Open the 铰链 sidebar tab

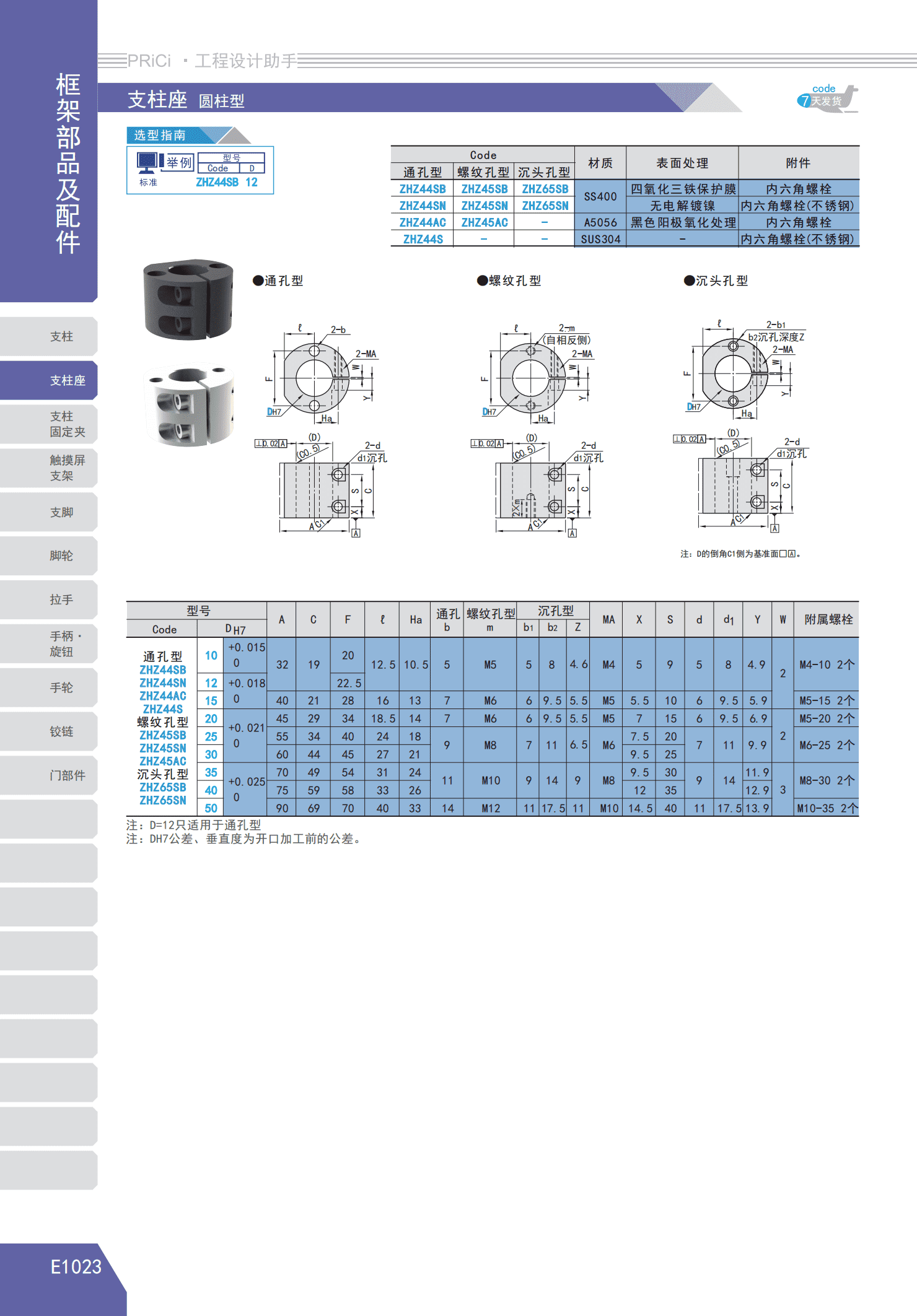[x=48, y=731]
